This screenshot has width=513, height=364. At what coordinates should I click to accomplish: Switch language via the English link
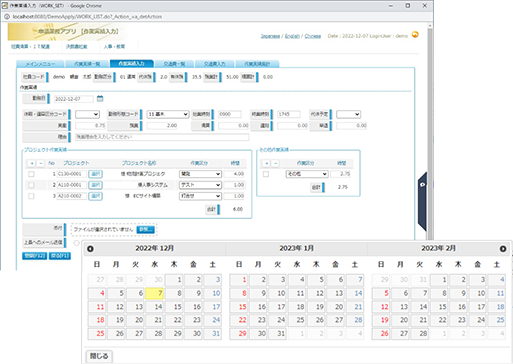click(292, 36)
